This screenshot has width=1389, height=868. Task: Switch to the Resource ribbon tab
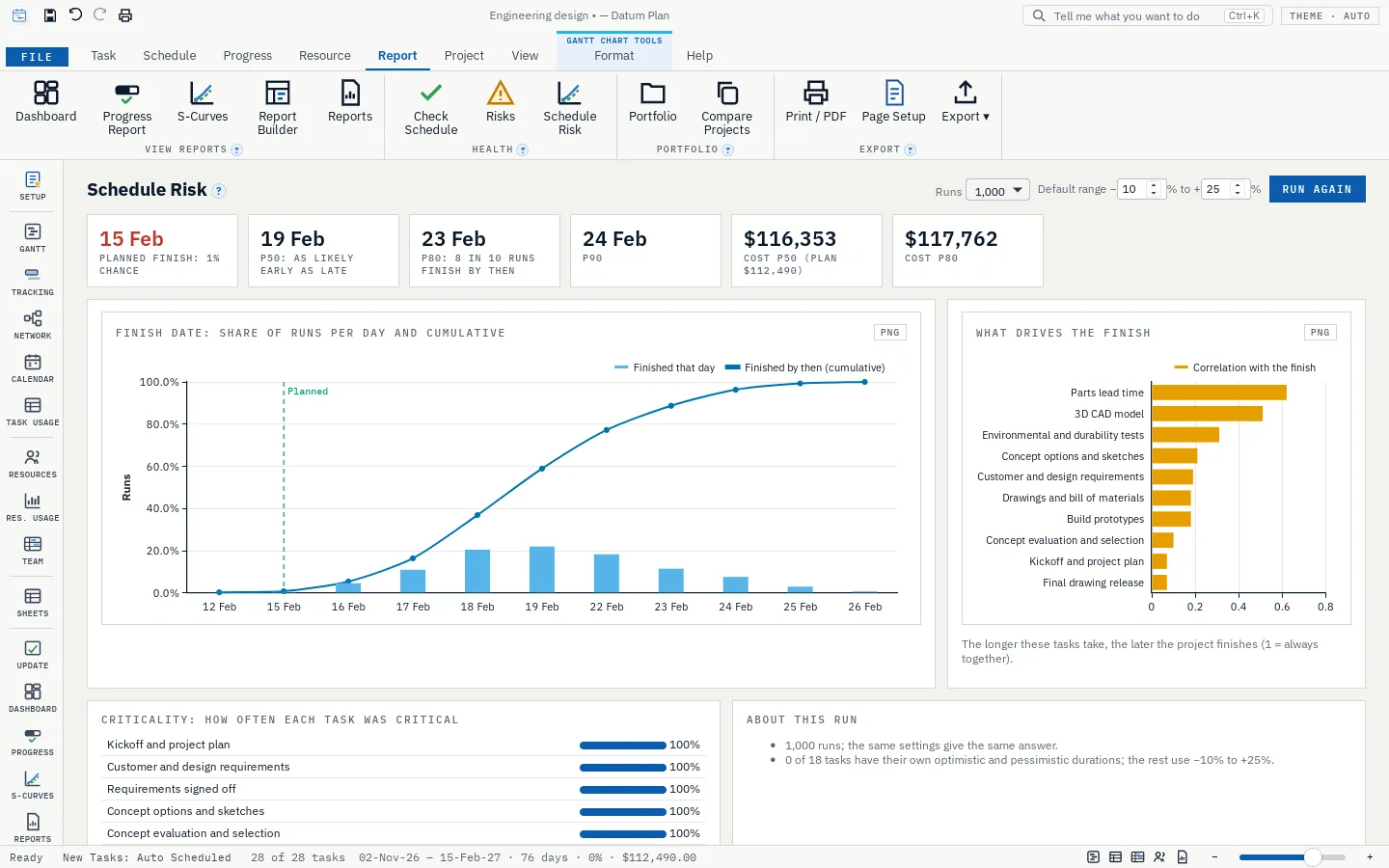[x=325, y=56]
